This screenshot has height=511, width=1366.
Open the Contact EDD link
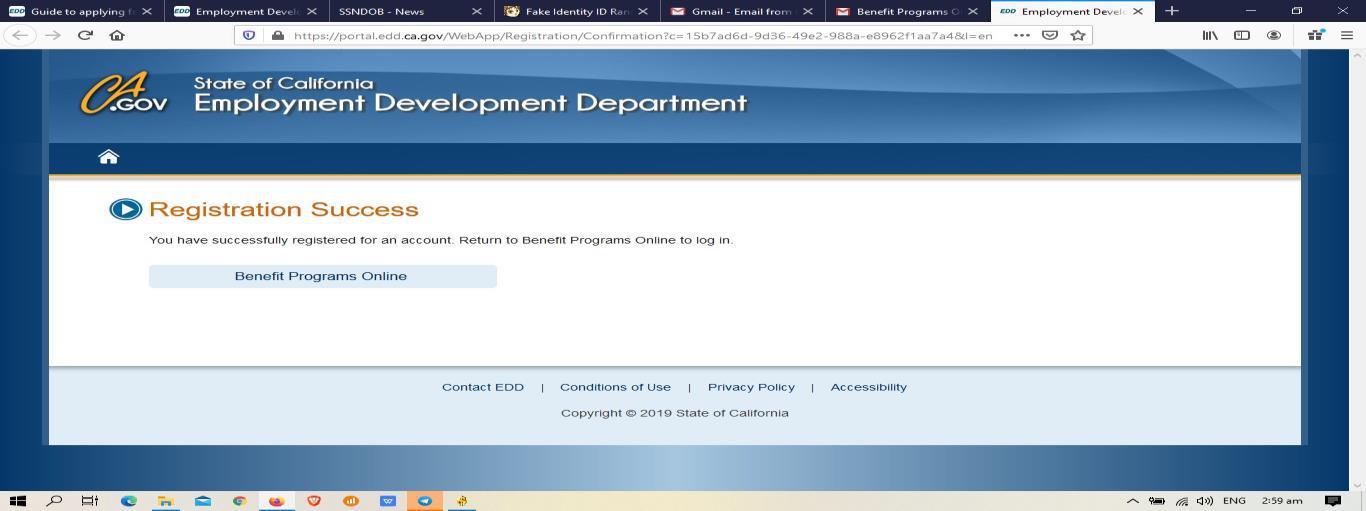tap(482, 387)
